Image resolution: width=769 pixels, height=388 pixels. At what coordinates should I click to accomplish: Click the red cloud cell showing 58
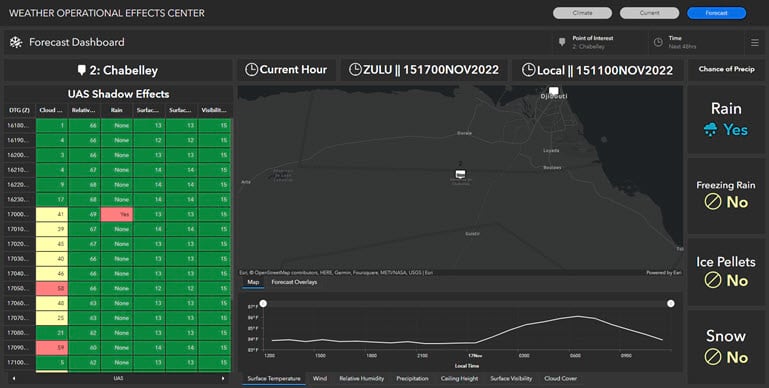[52, 288]
